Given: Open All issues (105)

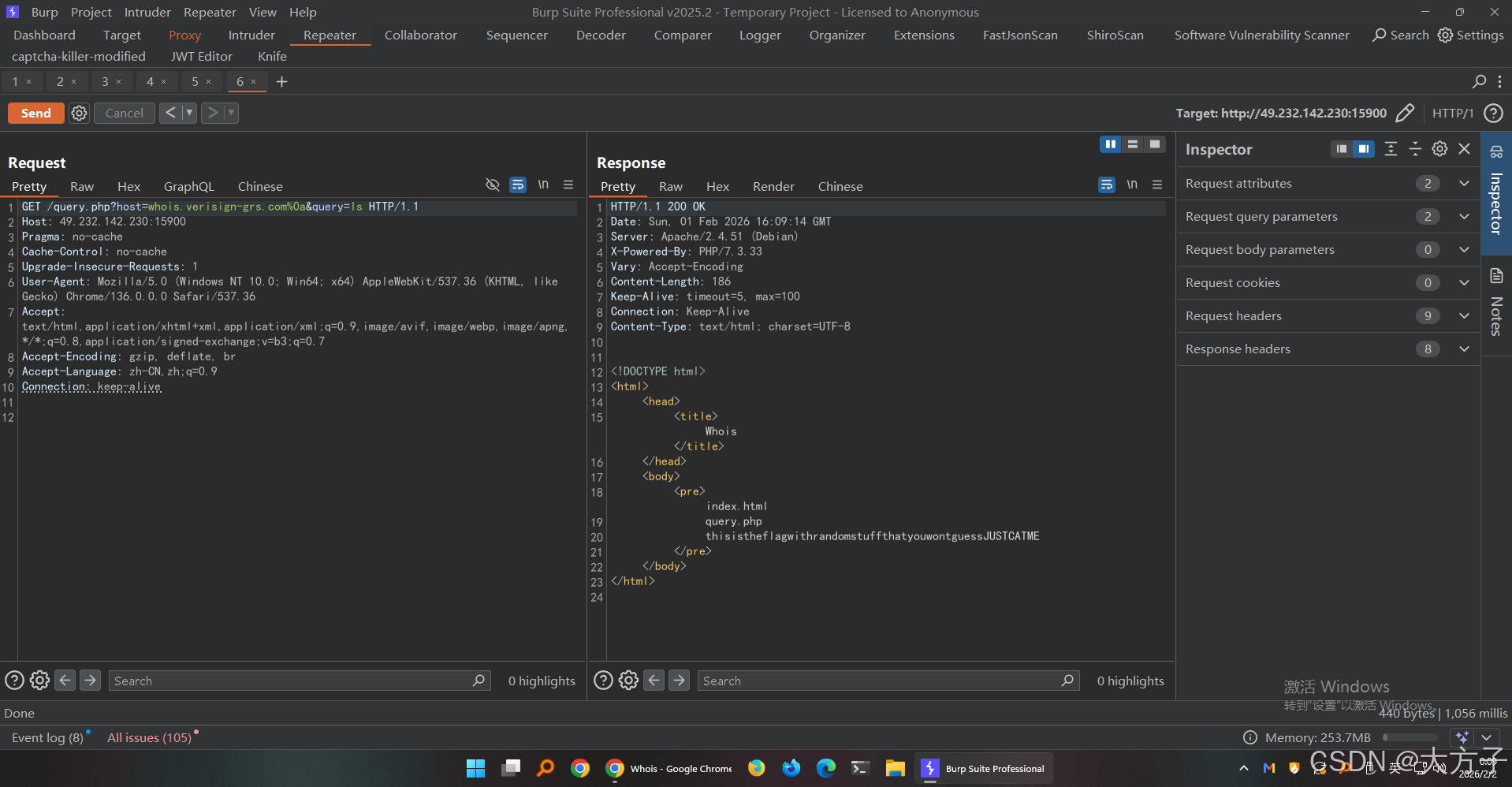Looking at the screenshot, I should (149, 737).
